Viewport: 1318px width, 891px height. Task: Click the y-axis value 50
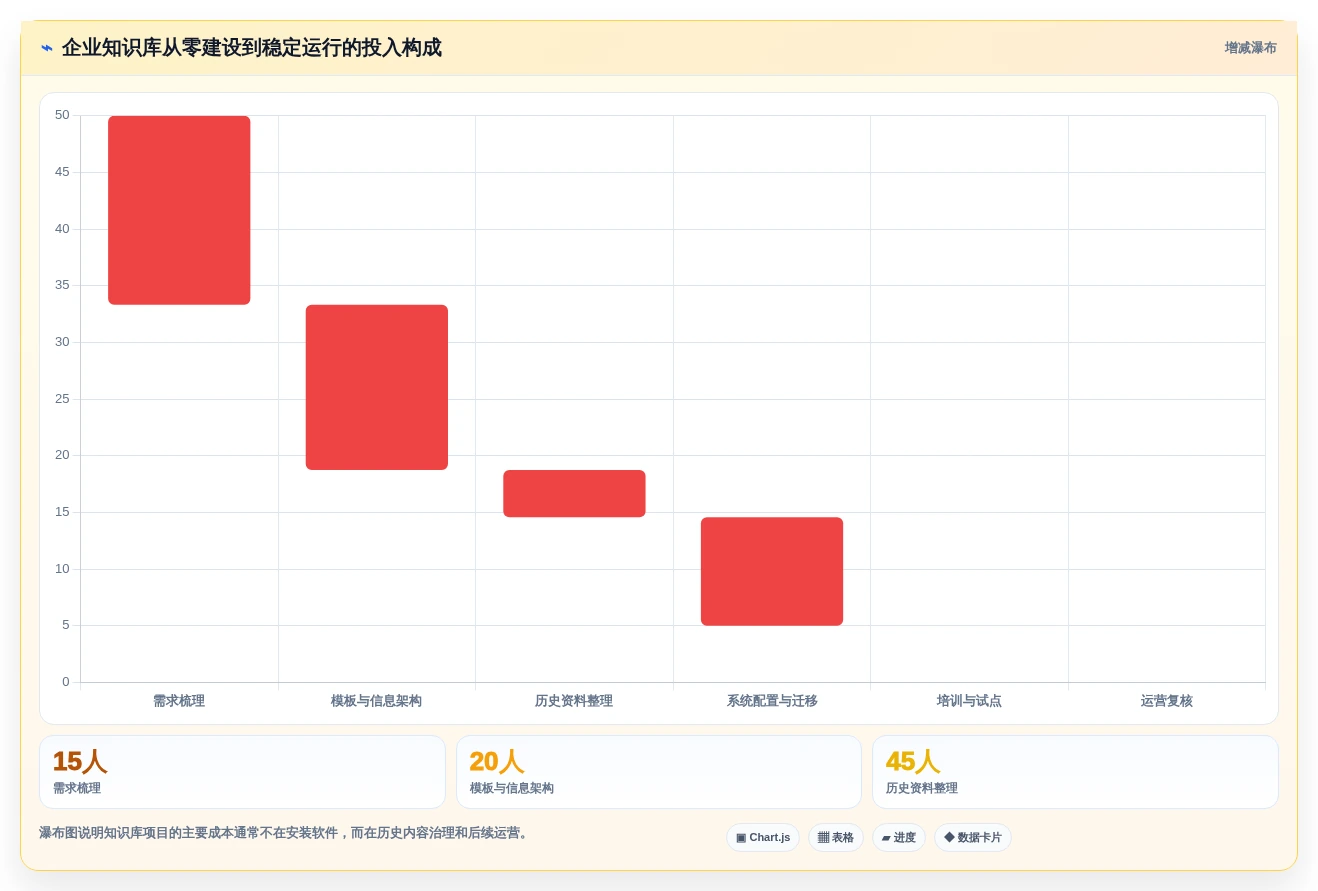click(x=62, y=115)
